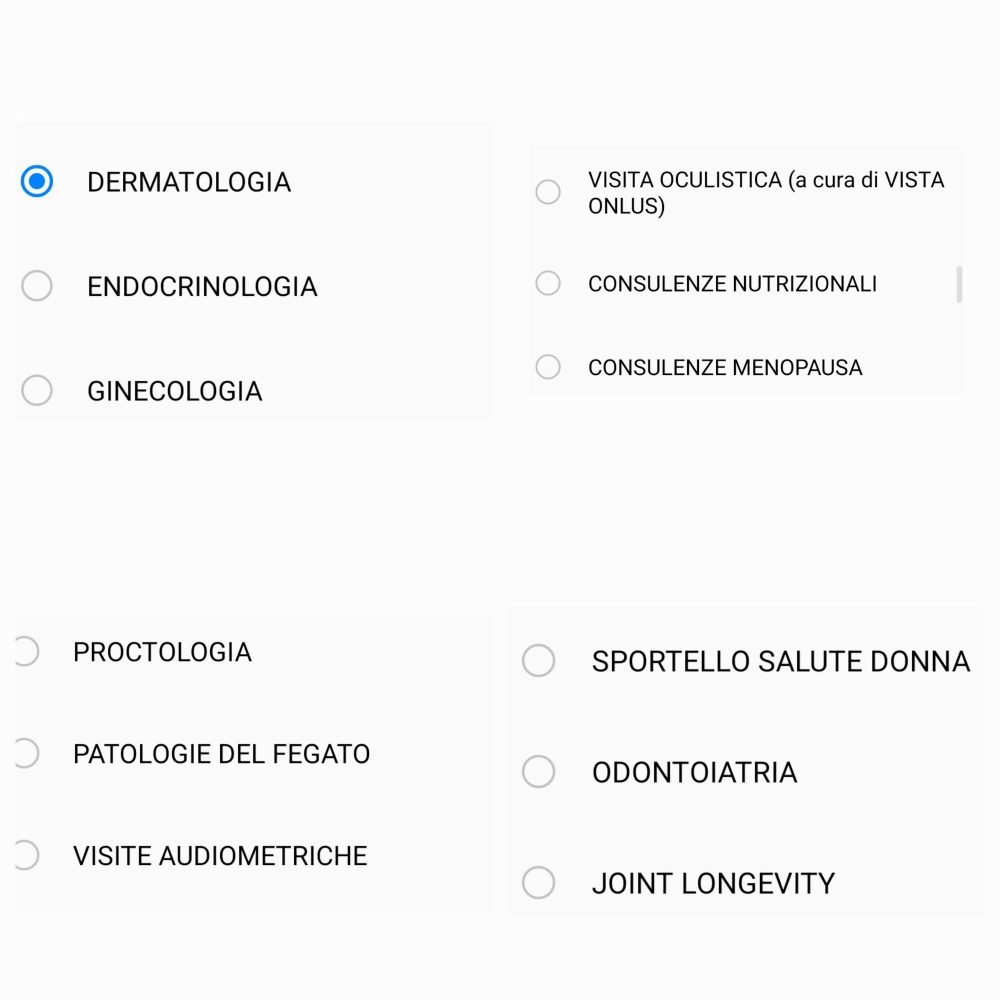Click the ENDOCRINOLOGIA text label
The height and width of the screenshot is (1000, 1000).
(x=202, y=286)
